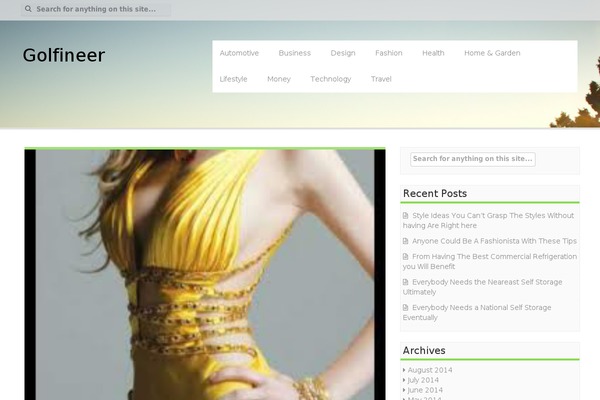The width and height of the screenshot is (600, 400).
Task: Open the August 2014 archive
Action: tap(430, 370)
